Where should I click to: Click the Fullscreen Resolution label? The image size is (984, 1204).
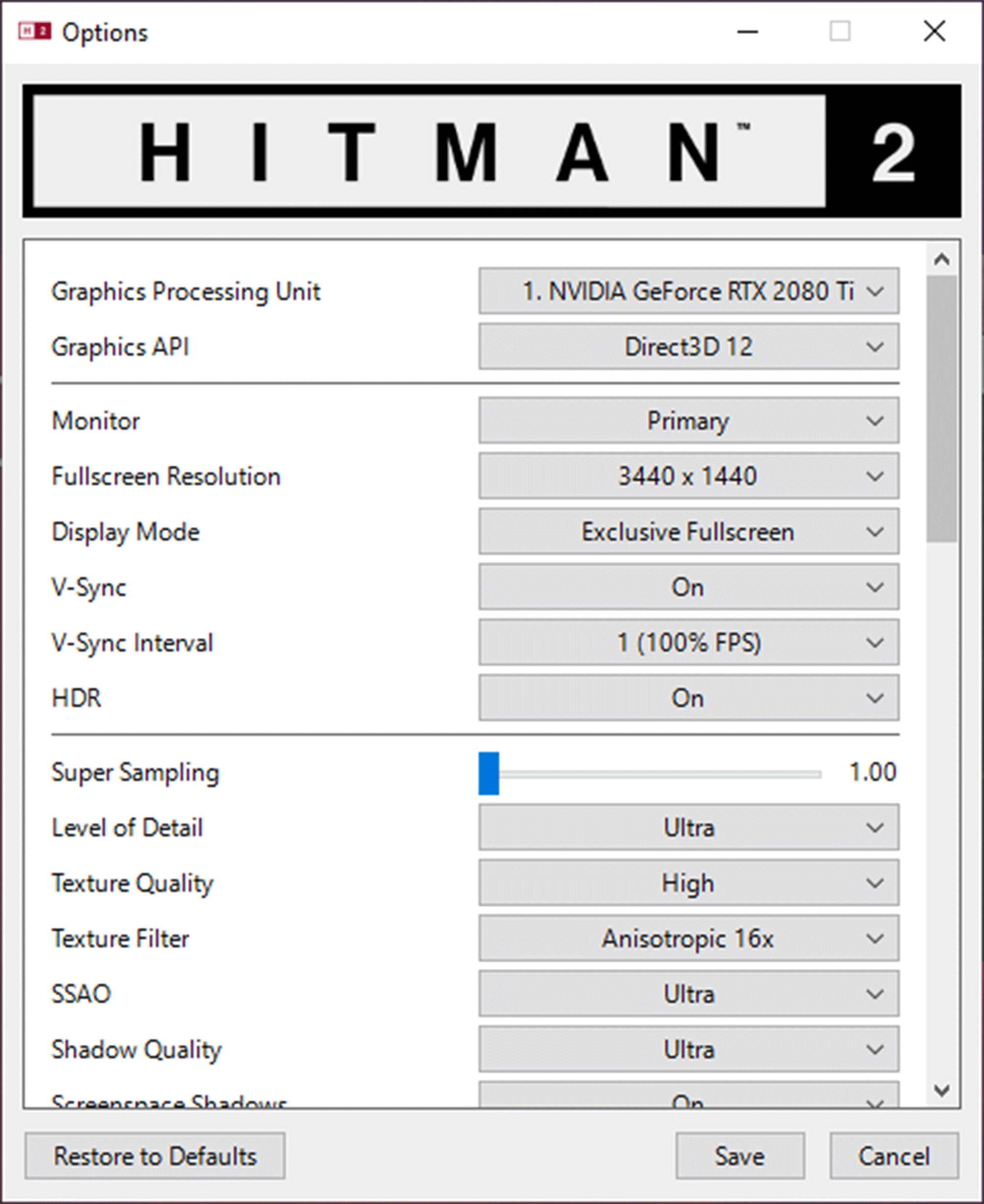166,476
